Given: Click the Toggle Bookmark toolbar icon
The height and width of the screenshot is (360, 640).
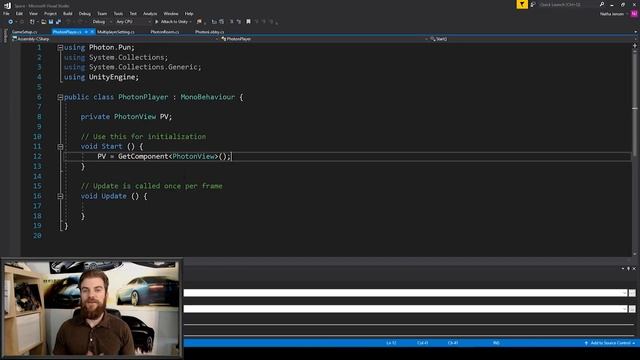Looking at the screenshot, I should tap(248, 22).
